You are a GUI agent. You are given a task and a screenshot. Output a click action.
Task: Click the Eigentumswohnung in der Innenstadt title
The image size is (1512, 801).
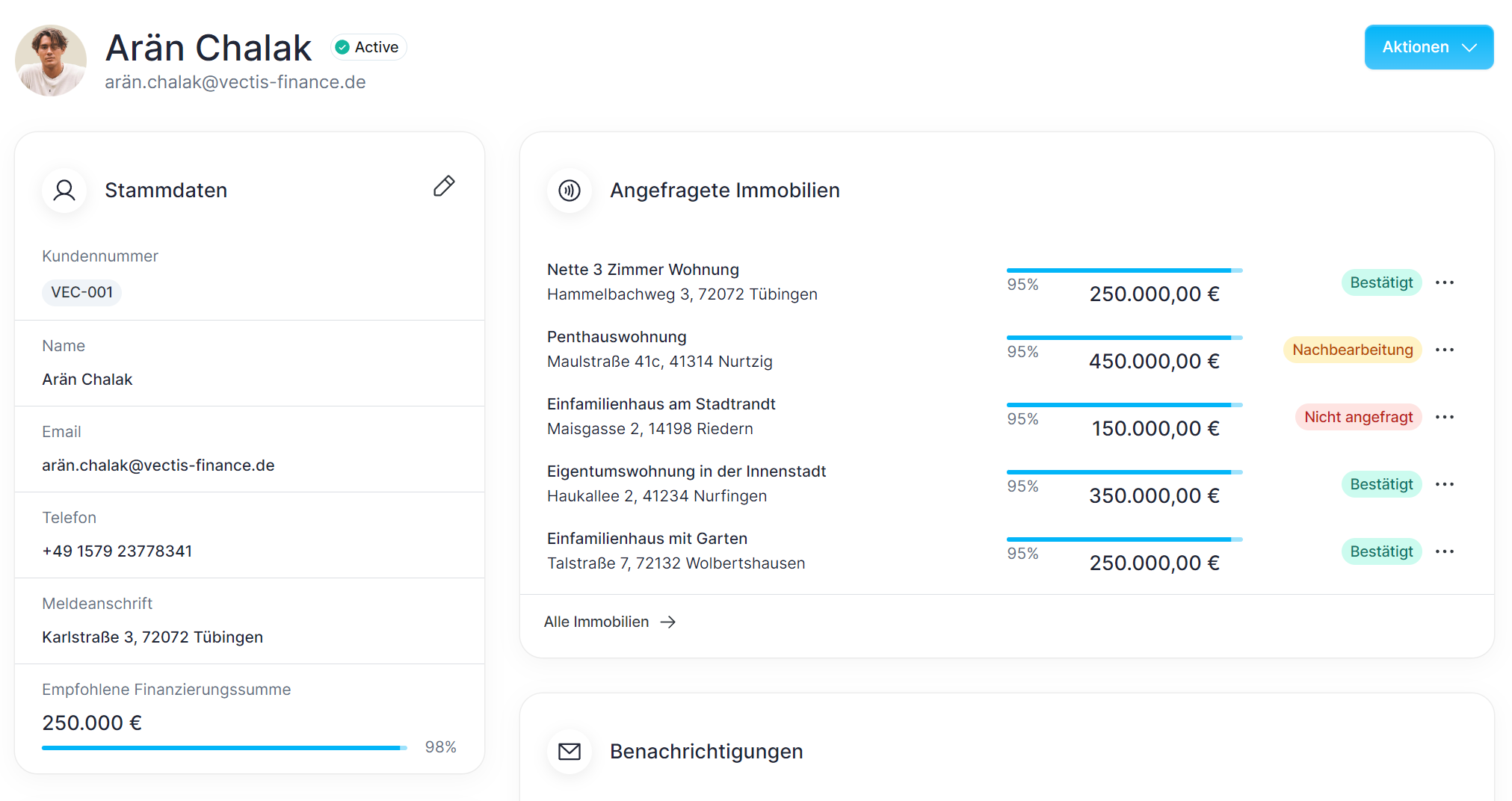click(687, 471)
